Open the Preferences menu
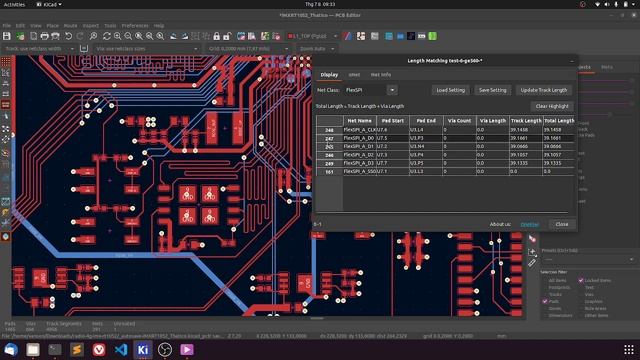640x360 pixels. (135, 25)
